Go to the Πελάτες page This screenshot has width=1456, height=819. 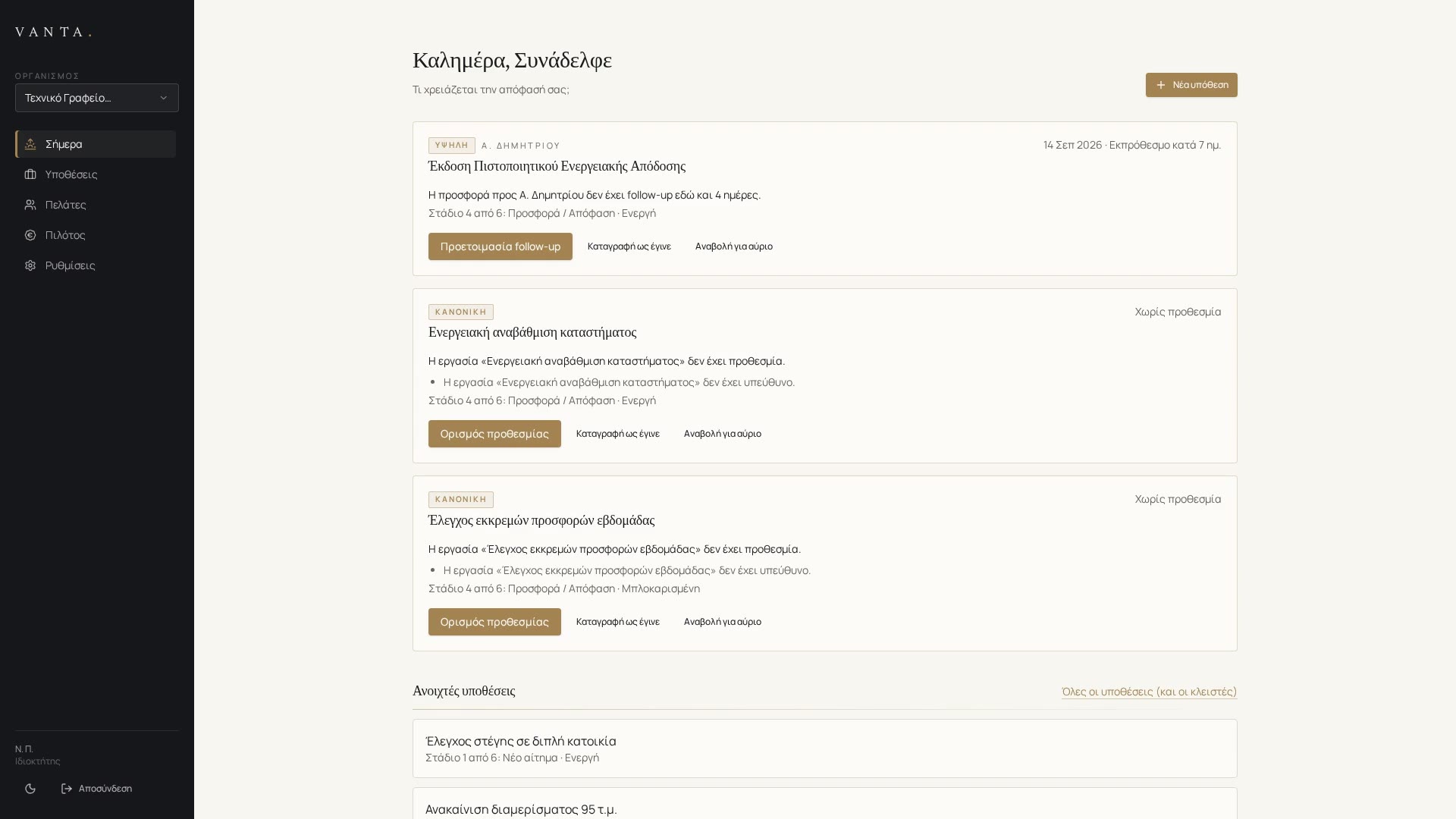(x=96, y=205)
